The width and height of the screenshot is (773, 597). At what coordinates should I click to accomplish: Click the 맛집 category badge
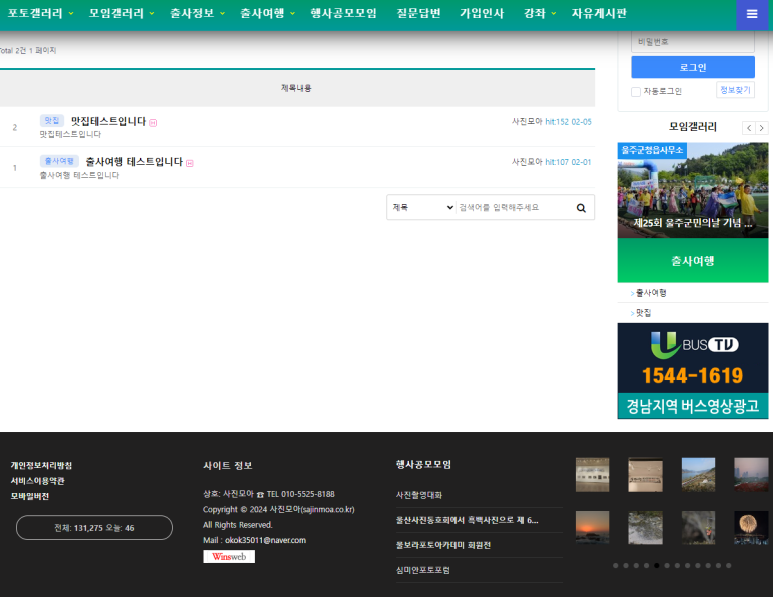52,121
